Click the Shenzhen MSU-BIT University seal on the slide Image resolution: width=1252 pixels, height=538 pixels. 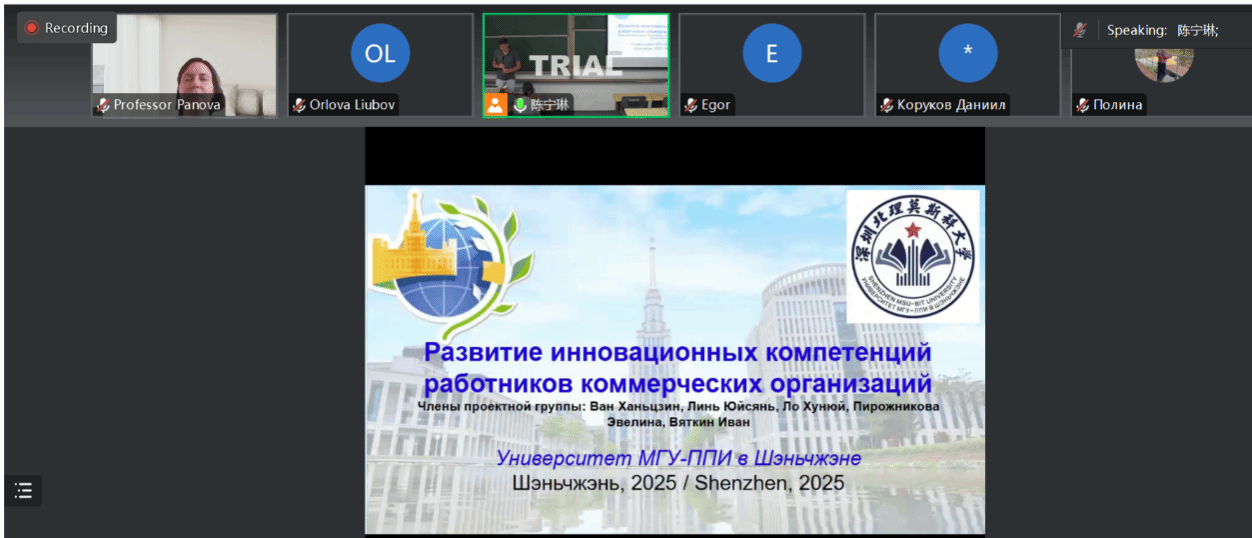912,256
